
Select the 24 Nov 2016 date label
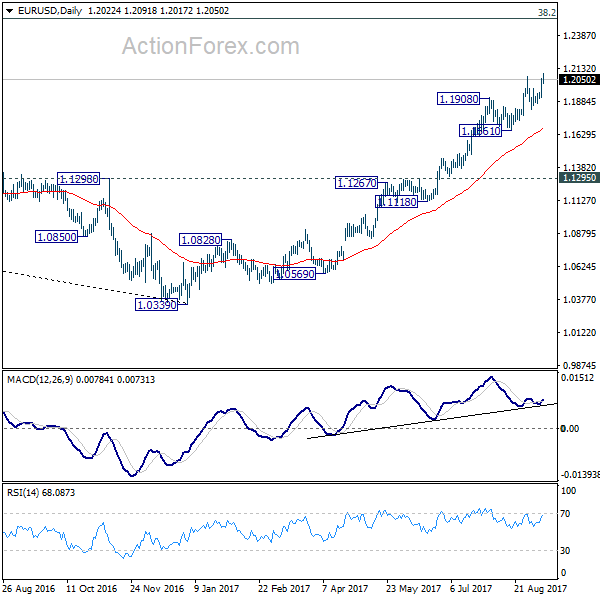(x=157, y=588)
